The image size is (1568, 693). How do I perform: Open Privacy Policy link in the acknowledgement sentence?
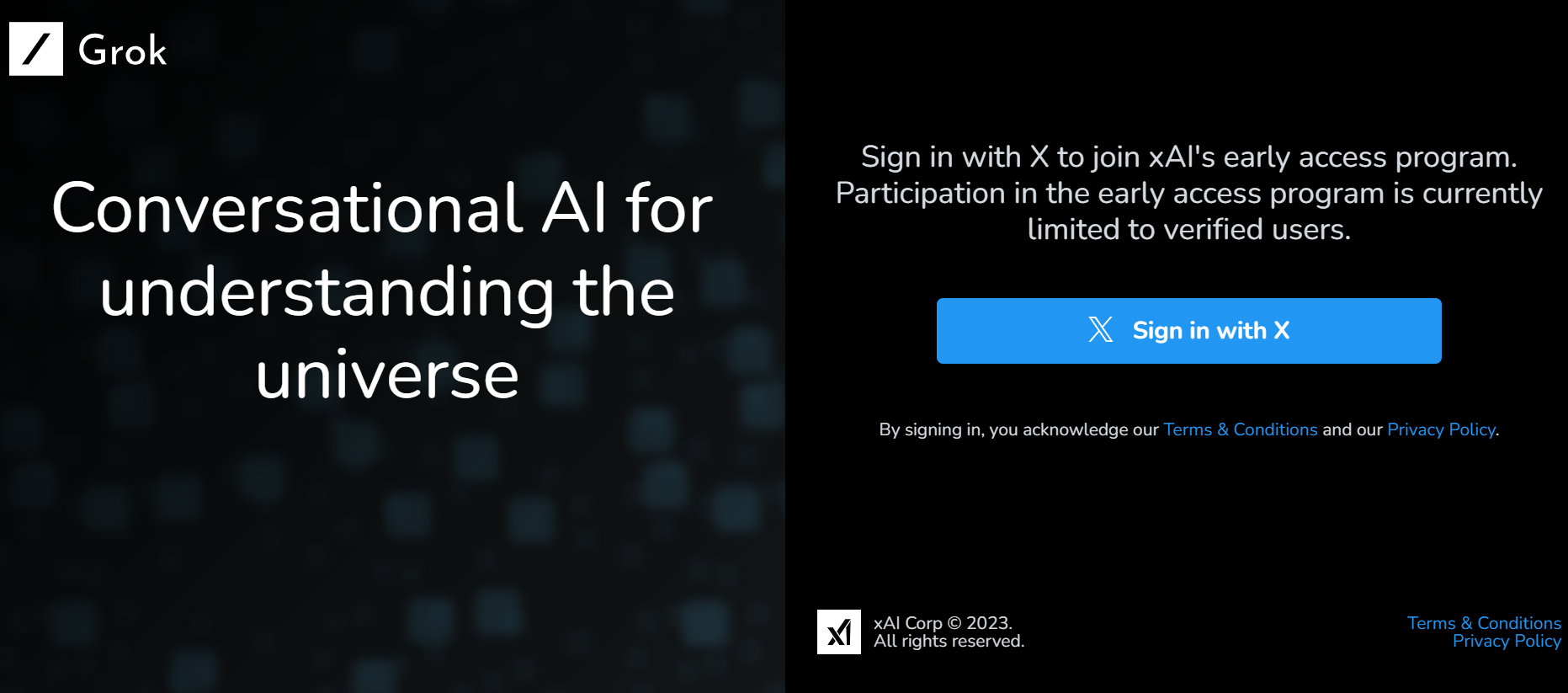1441,429
